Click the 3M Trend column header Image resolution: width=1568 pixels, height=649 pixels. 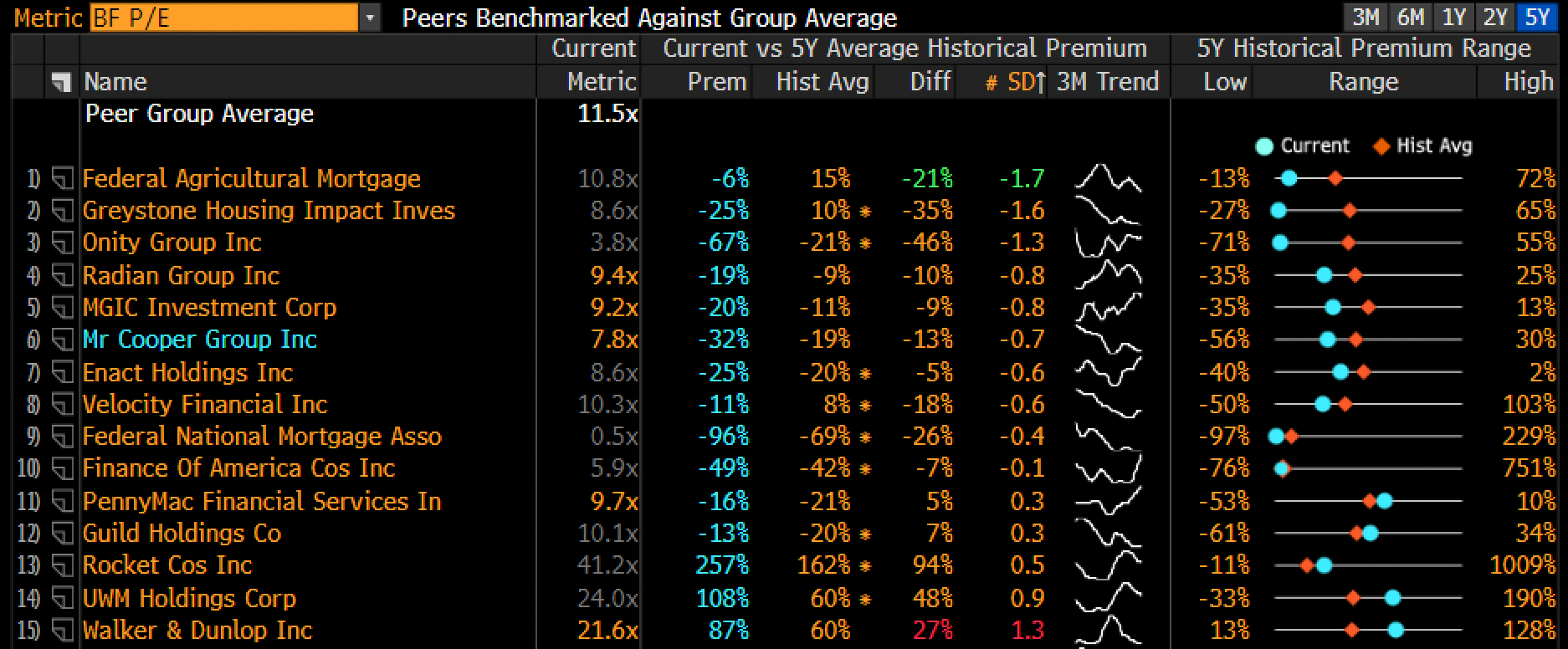click(x=1108, y=82)
